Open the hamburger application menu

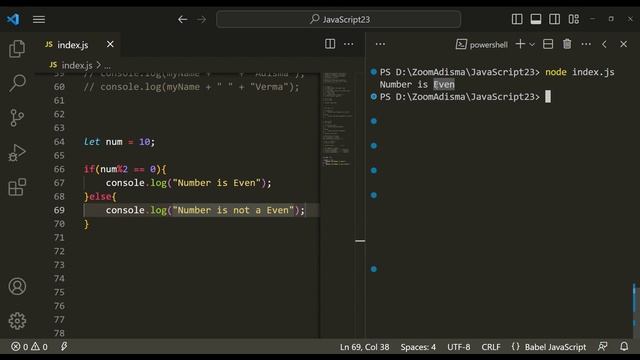39,19
